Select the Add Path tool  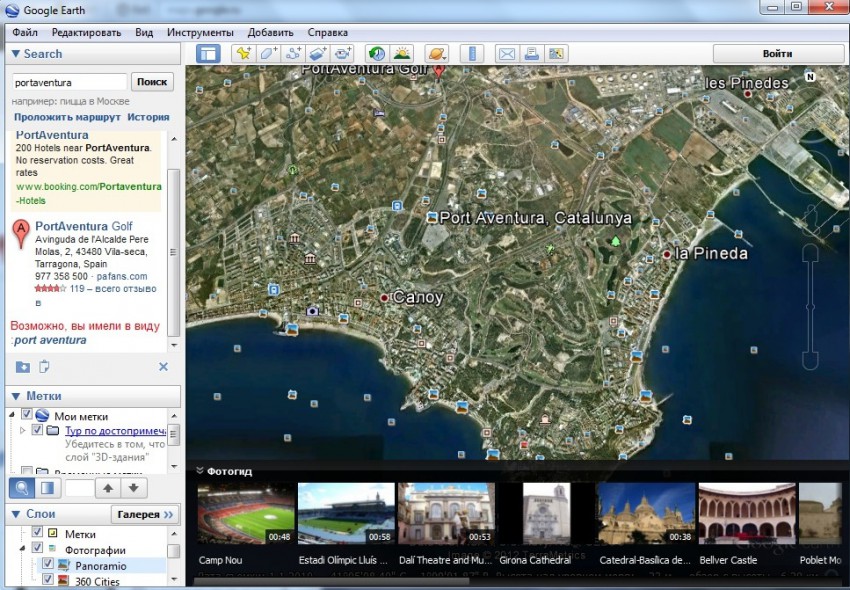click(x=293, y=54)
